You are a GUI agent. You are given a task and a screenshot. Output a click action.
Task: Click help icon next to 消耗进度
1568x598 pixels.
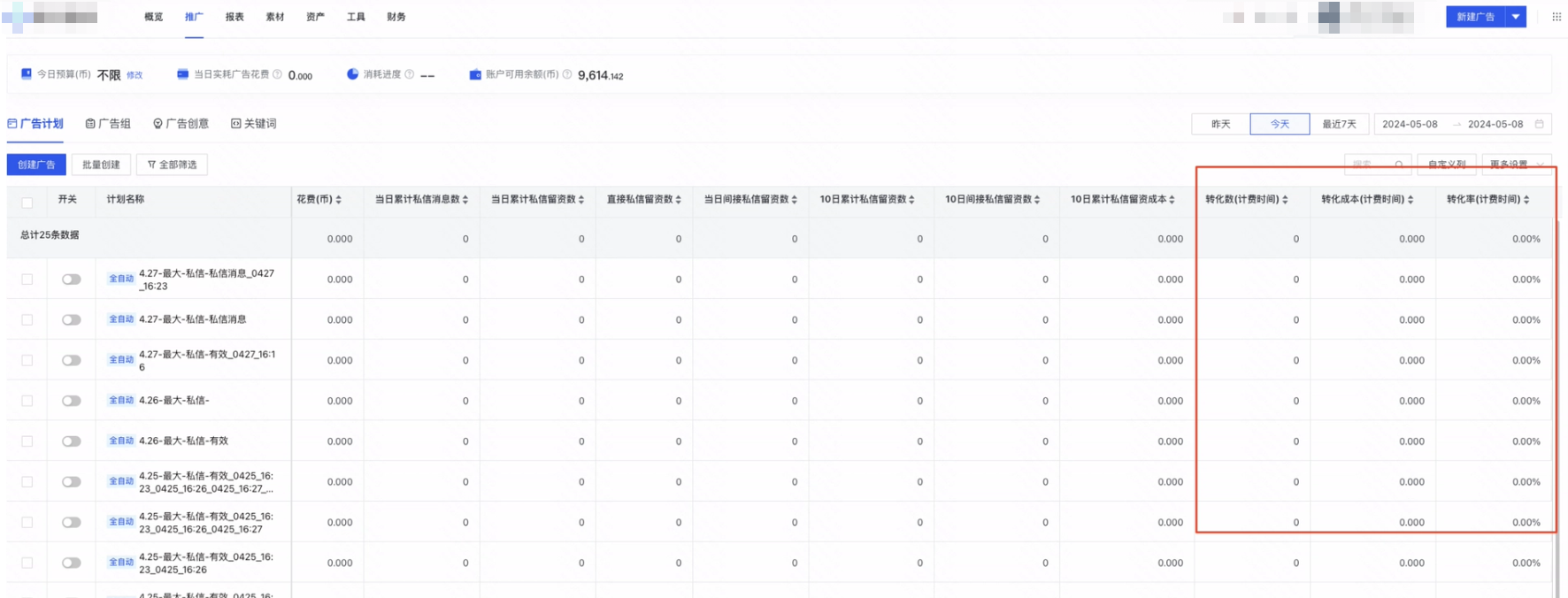[x=409, y=74]
